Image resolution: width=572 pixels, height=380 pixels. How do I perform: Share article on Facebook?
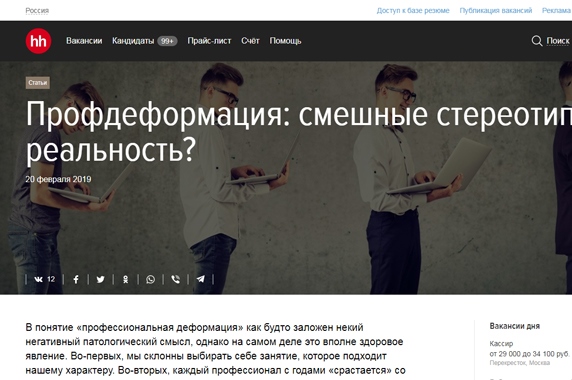[x=76, y=279]
